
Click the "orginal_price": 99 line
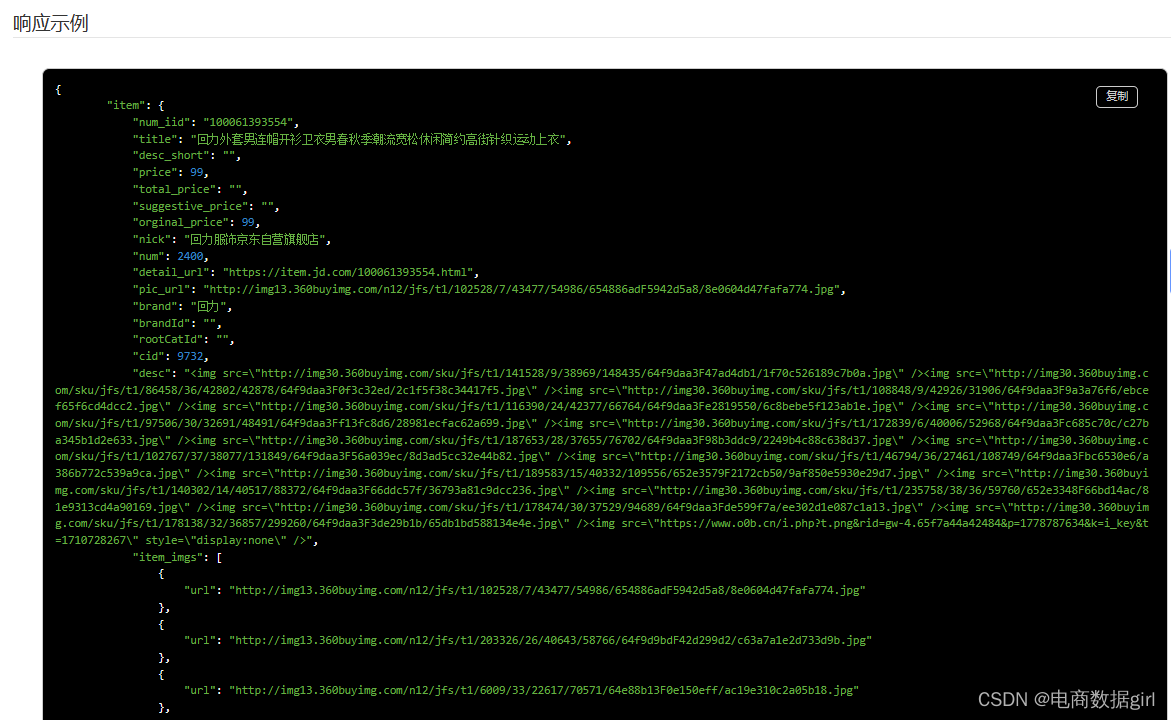pyautogui.click(x=196, y=223)
